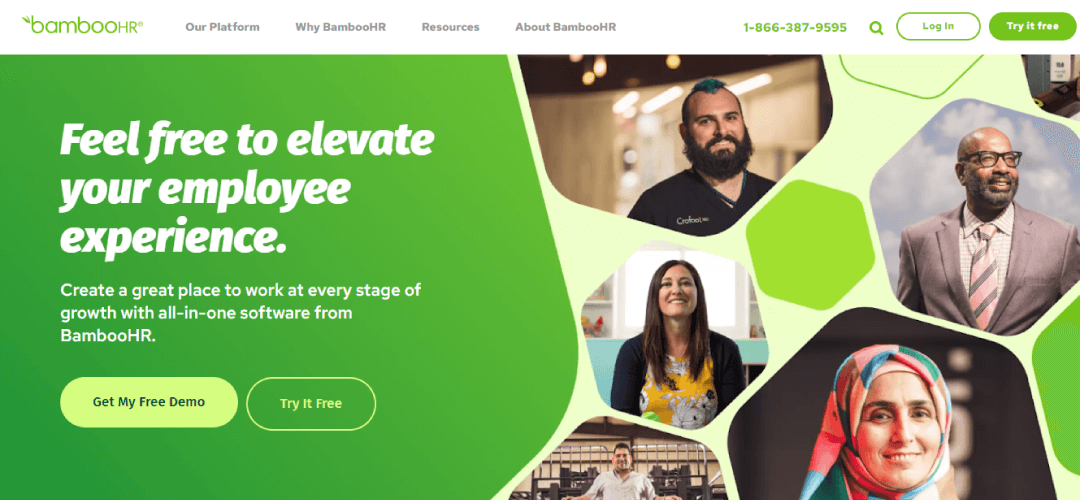Click the hero headline about employee experience
This screenshot has width=1080, height=500.
click(247, 189)
